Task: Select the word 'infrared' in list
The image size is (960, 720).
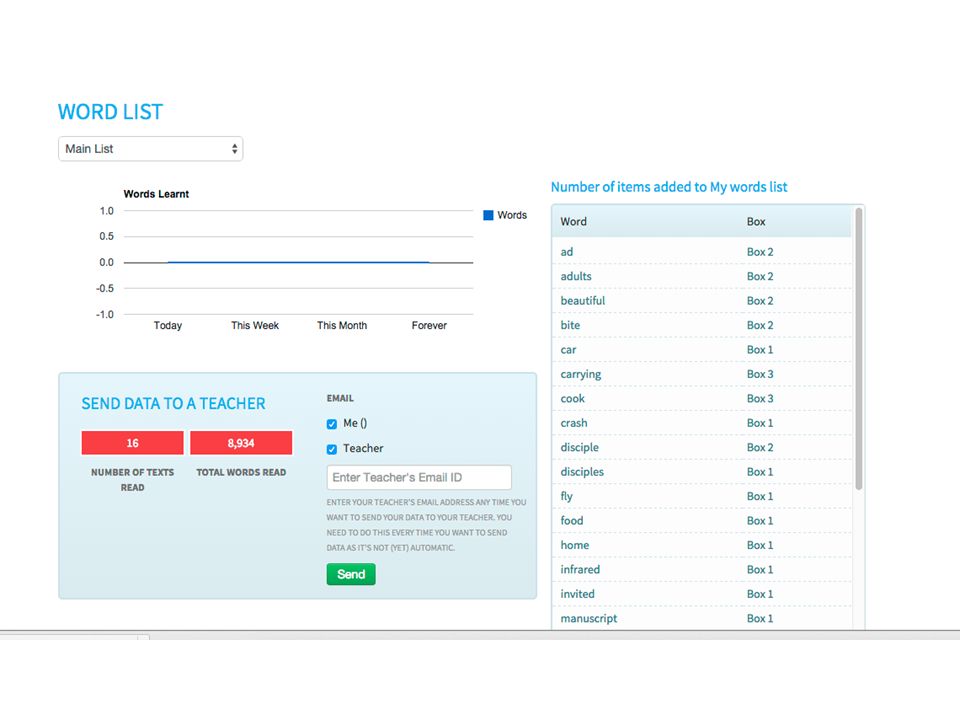Action: pyautogui.click(x=580, y=569)
